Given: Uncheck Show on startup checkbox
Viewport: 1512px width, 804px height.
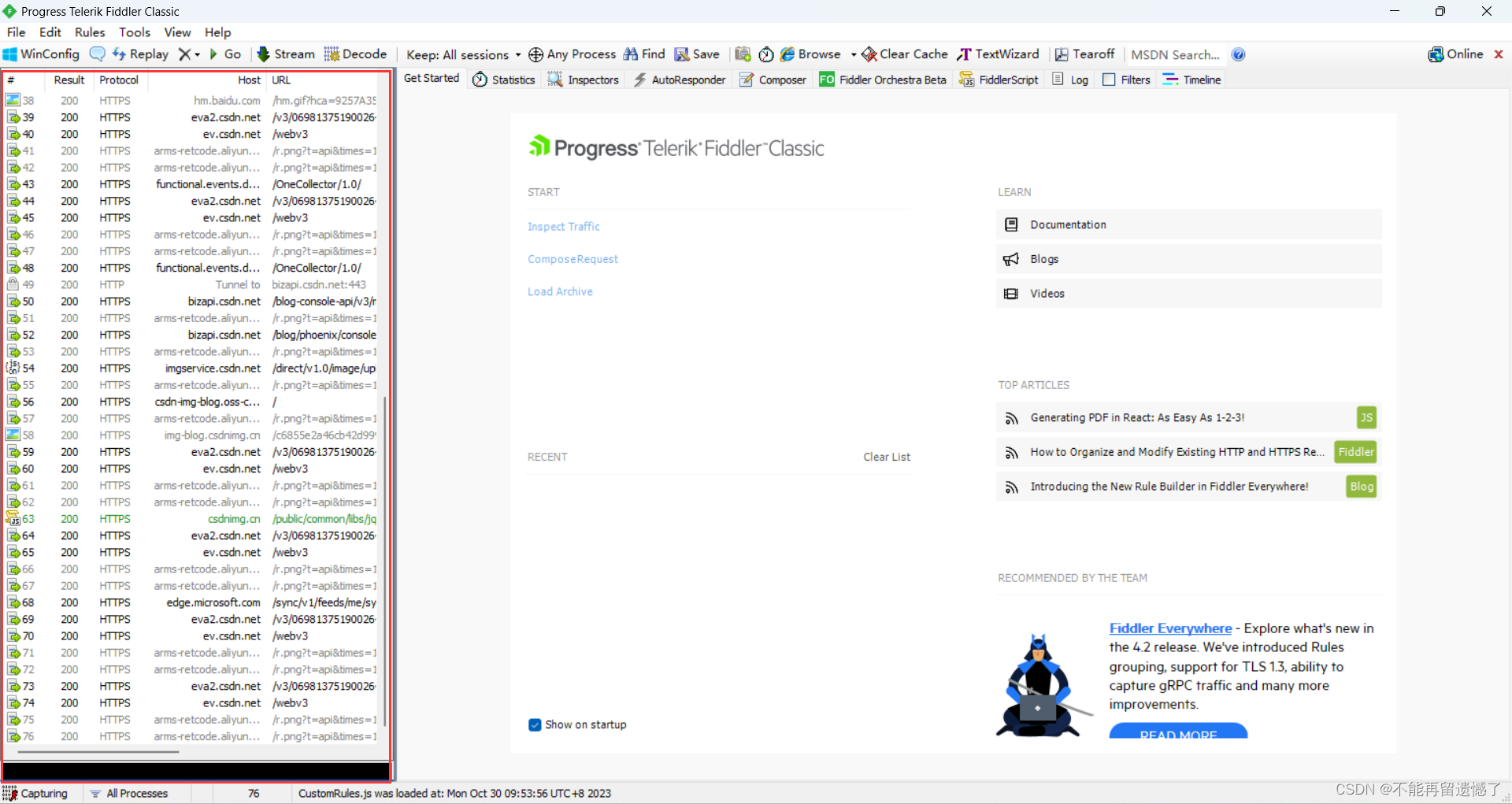Looking at the screenshot, I should click(535, 724).
